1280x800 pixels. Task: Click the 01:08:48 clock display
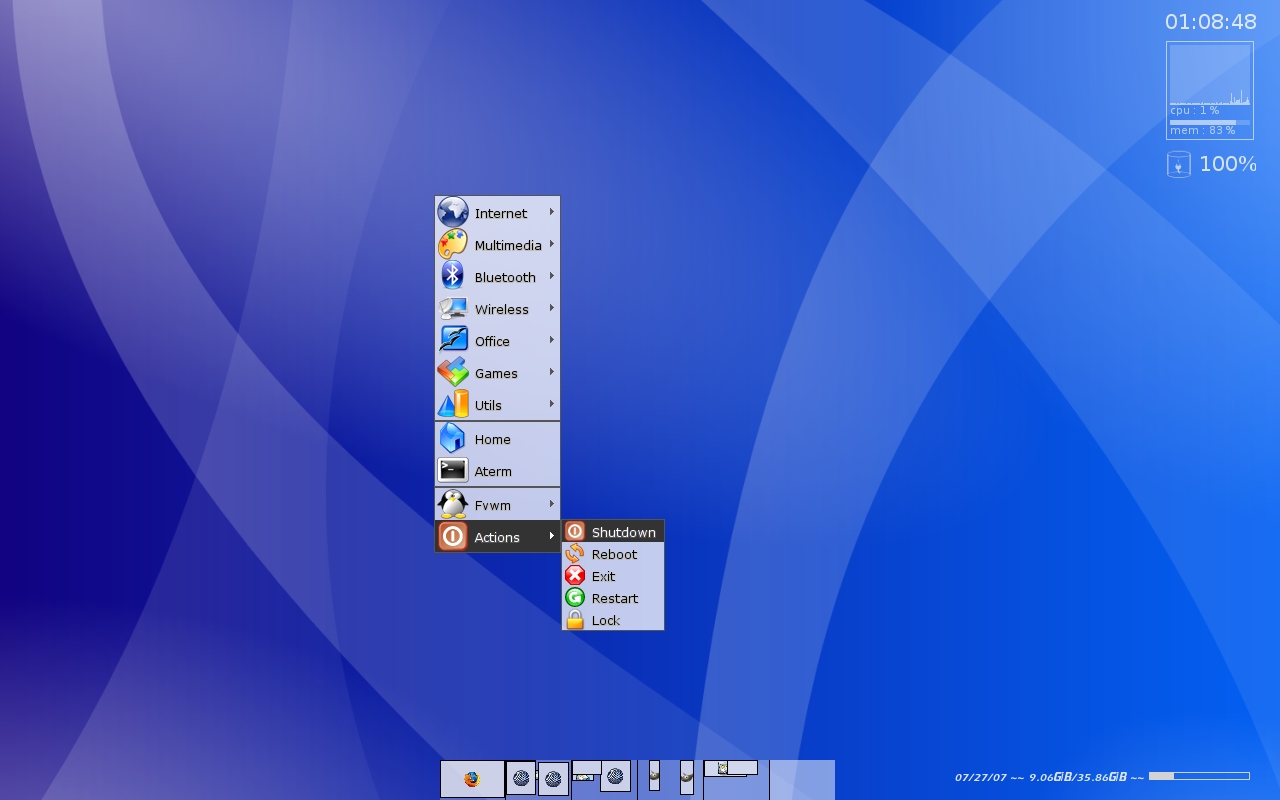(1210, 22)
